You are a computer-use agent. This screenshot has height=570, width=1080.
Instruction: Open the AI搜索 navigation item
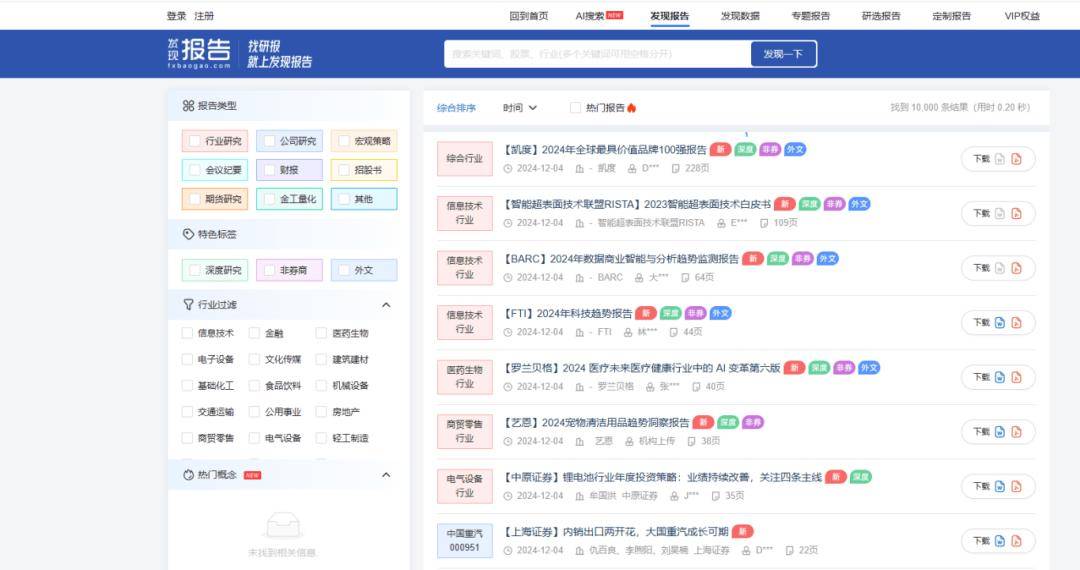(599, 16)
